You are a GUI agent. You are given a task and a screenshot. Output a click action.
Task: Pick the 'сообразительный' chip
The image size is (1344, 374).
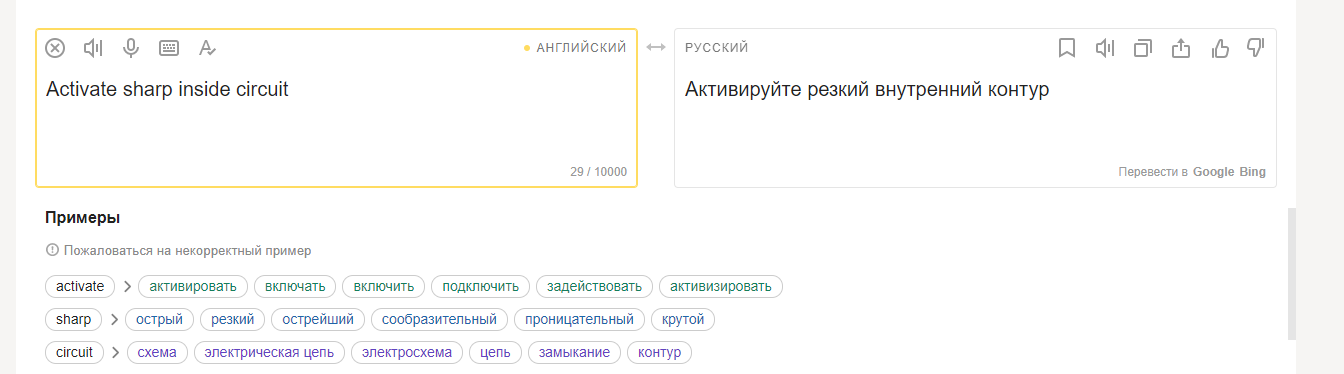[440, 319]
